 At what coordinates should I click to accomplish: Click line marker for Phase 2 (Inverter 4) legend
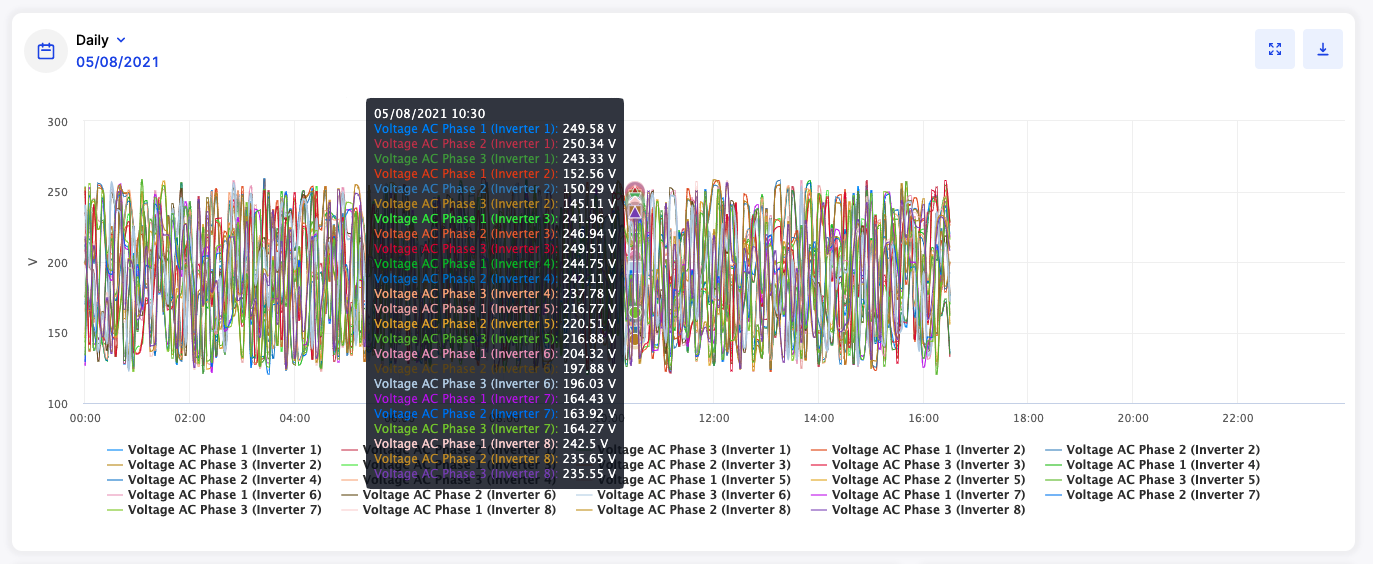pyautogui.click(x=115, y=480)
